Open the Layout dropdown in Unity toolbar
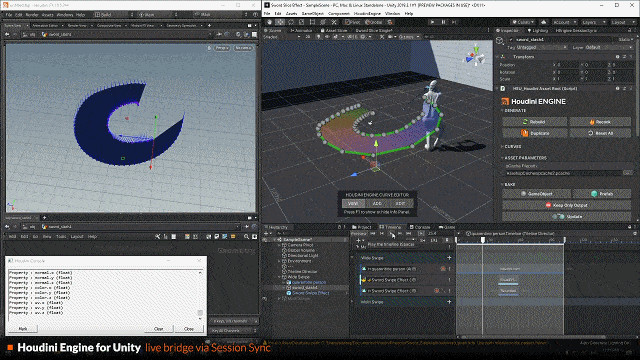The image size is (640, 360). (x=621, y=22)
